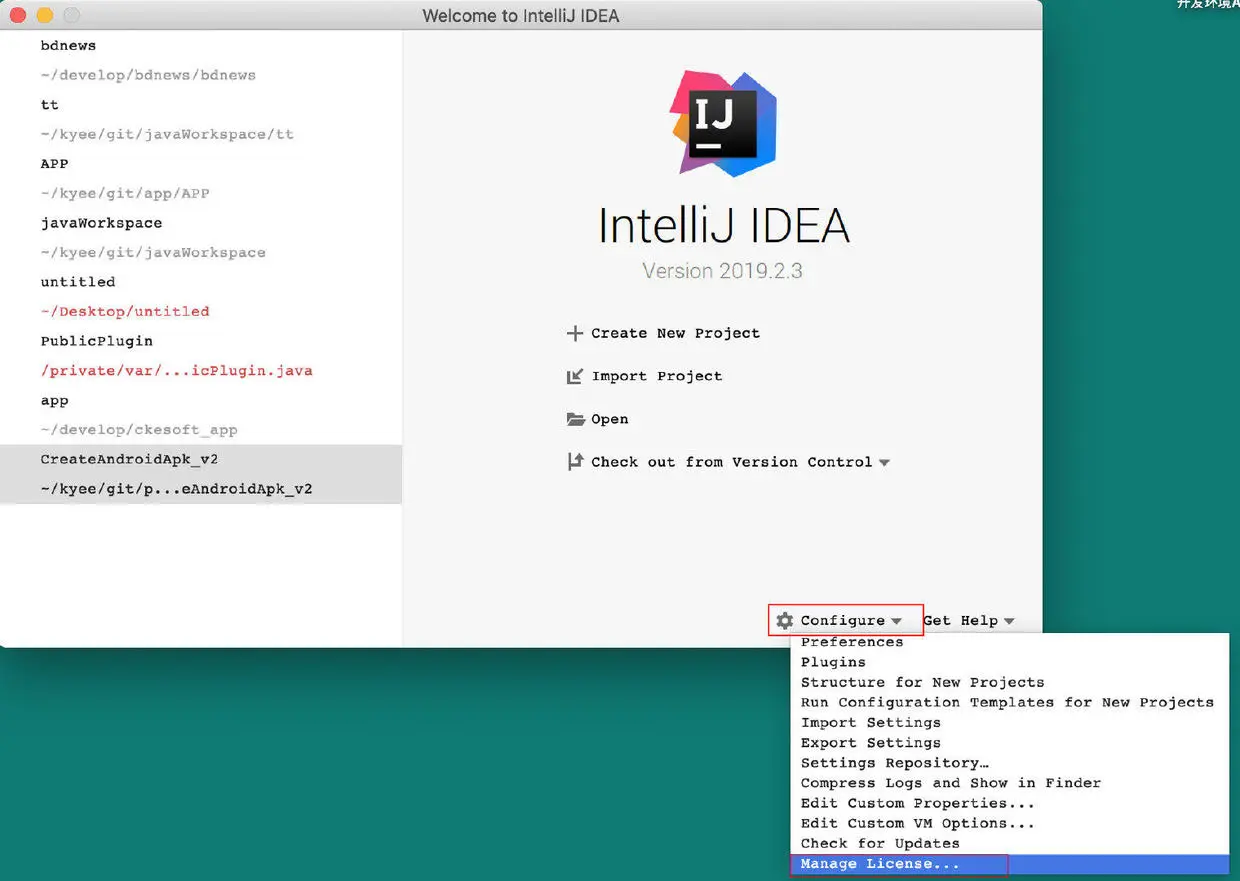This screenshot has height=881, width=1240.
Task: Click the Version 2019.2.3 text
Action: point(722,271)
